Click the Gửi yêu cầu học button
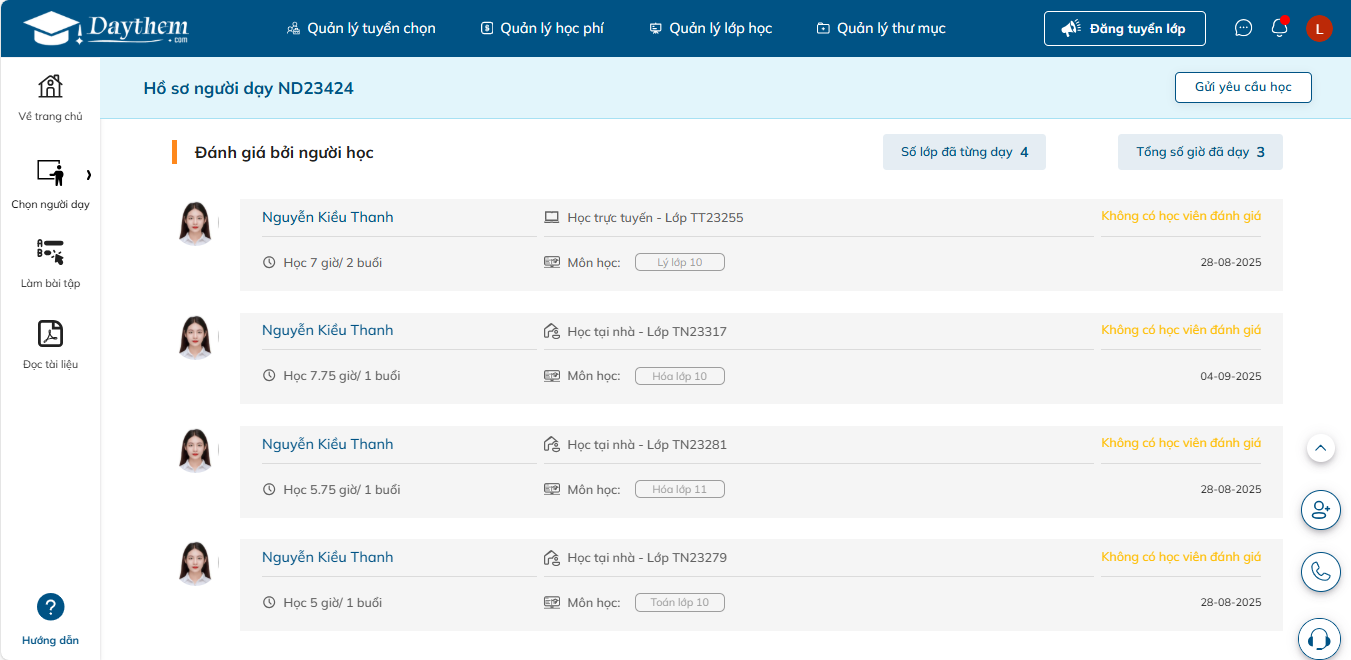This screenshot has height=660, width=1351. [1242, 87]
